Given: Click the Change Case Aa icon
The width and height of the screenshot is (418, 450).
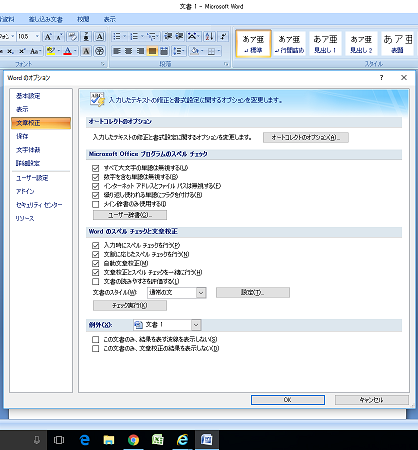Looking at the screenshot, I should click(35, 51).
